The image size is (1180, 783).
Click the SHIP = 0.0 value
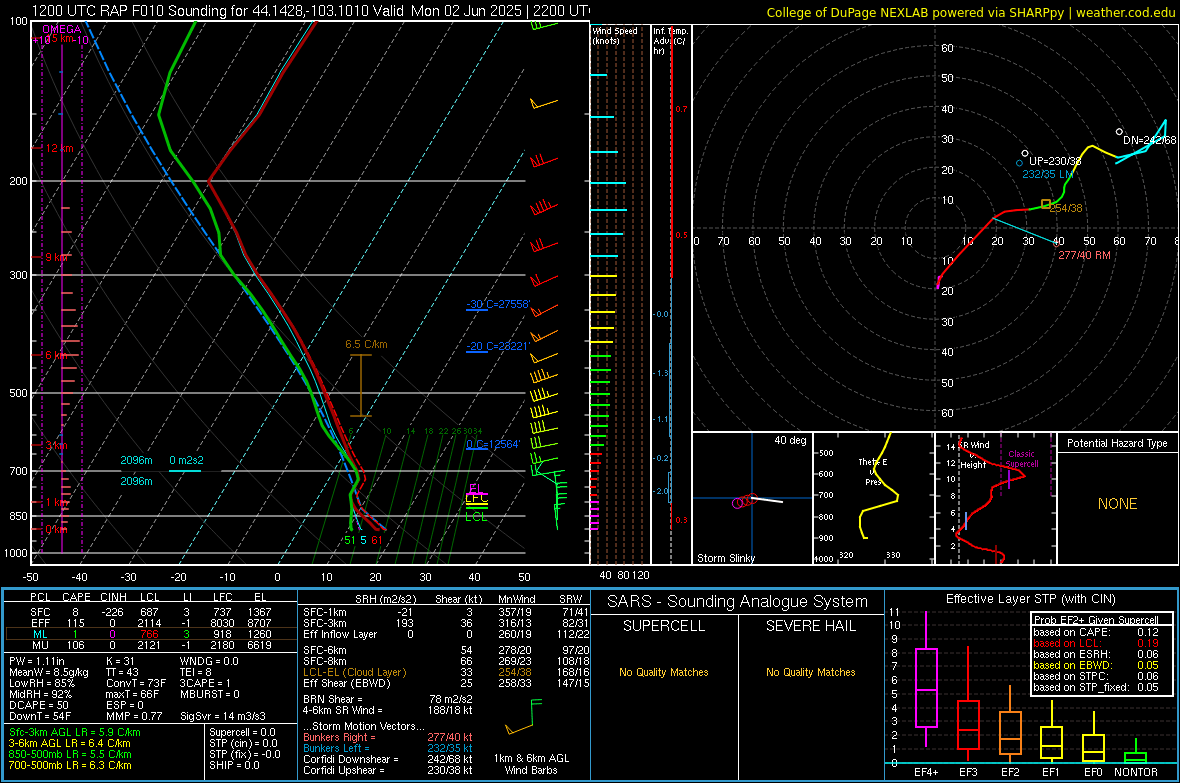coord(234,765)
